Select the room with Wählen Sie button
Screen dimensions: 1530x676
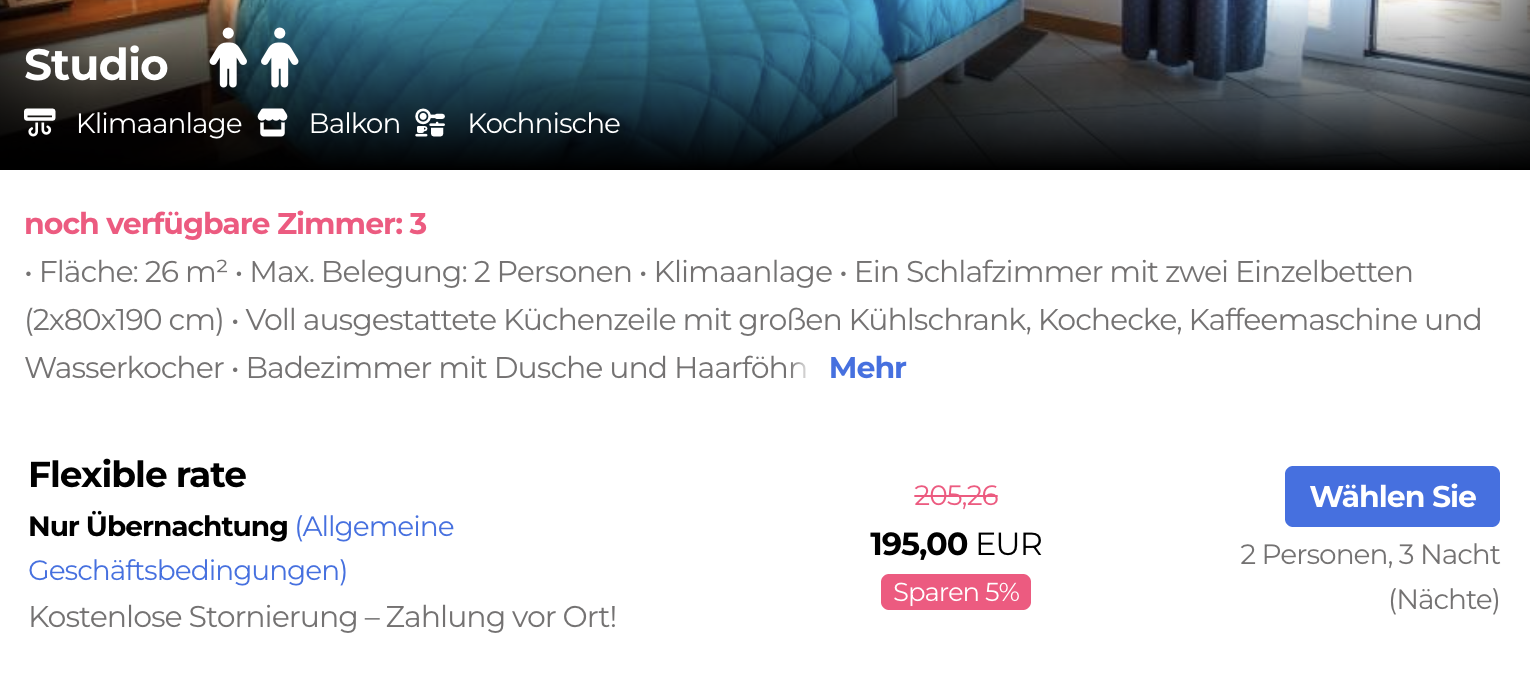coord(1392,496)
